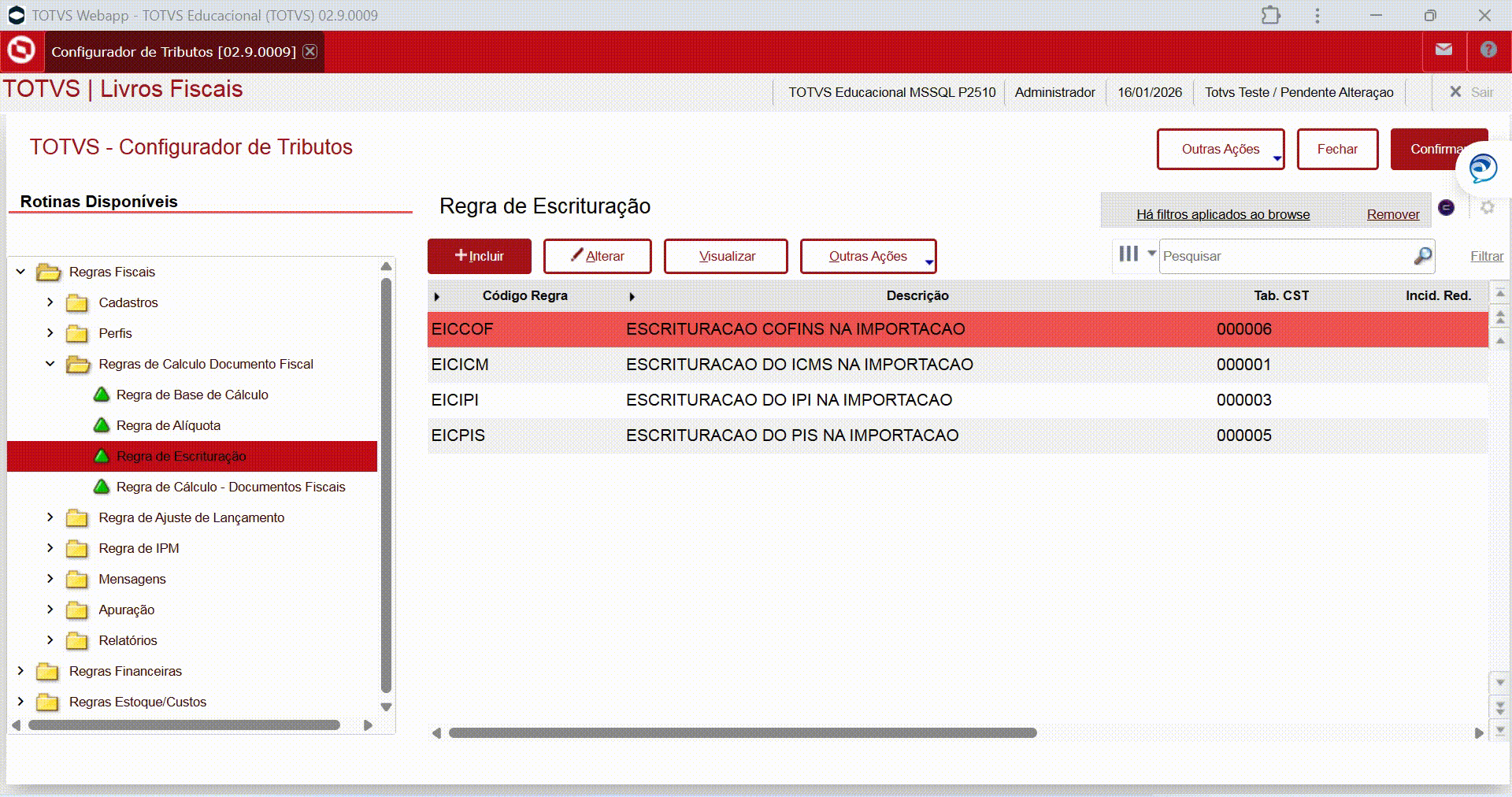
Task: Select the EICPIS row
Action: coord(958,436)
